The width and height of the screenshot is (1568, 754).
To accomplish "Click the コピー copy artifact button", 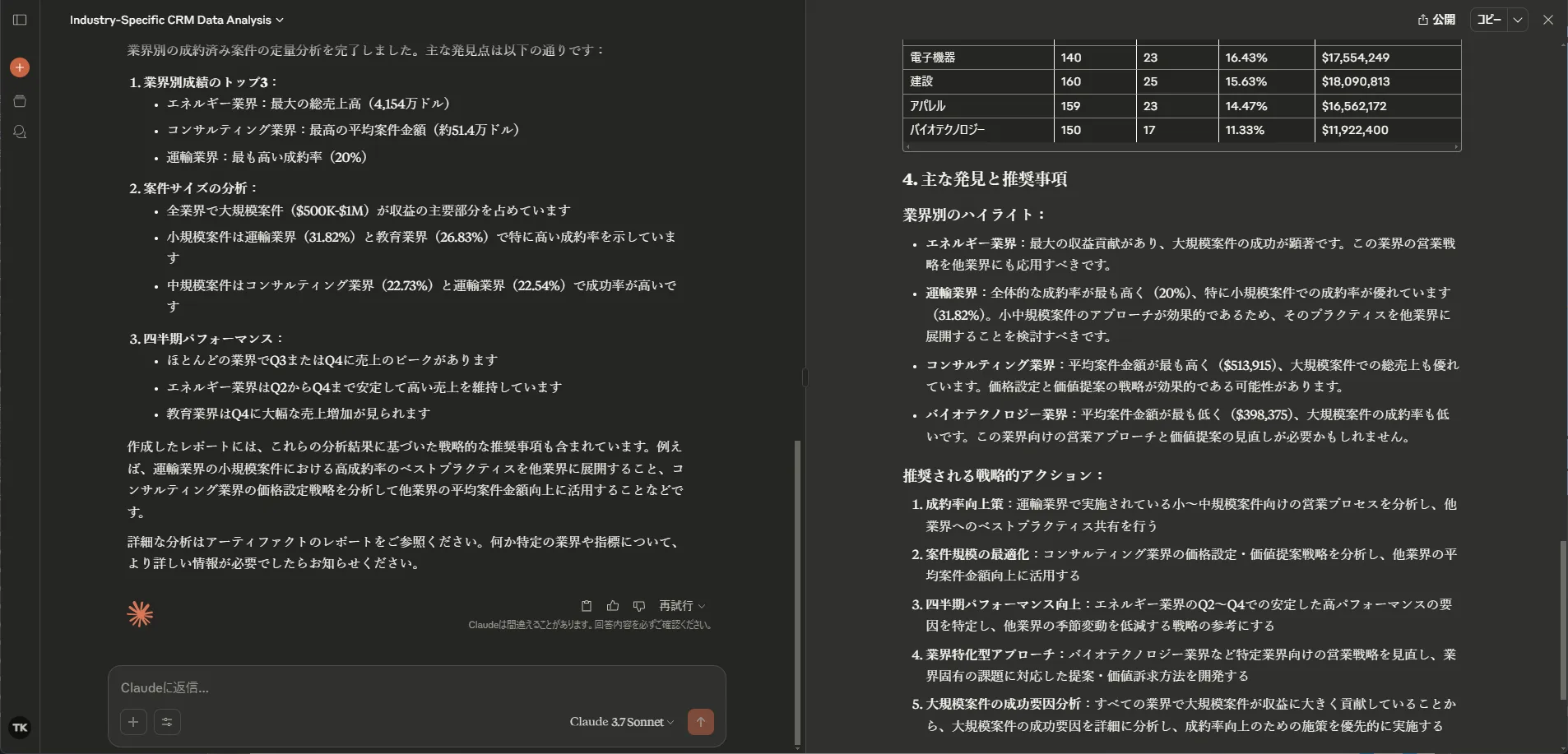I will pyautogui.click(x=1489, y=20).
